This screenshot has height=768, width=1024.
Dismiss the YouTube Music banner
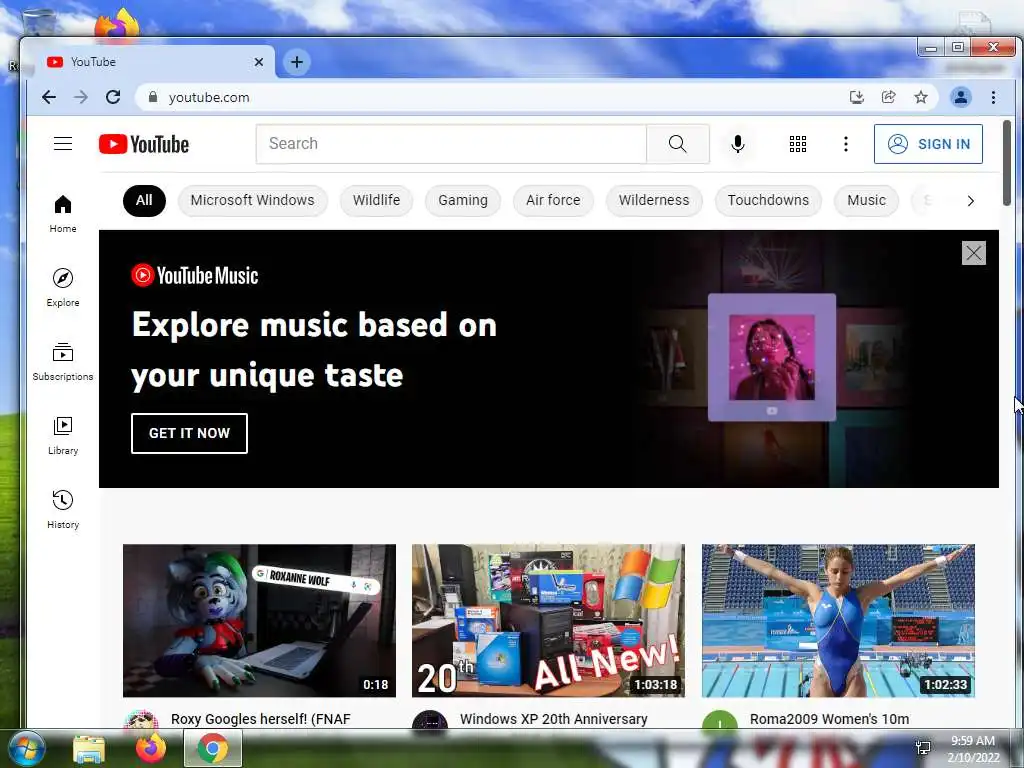974,253
